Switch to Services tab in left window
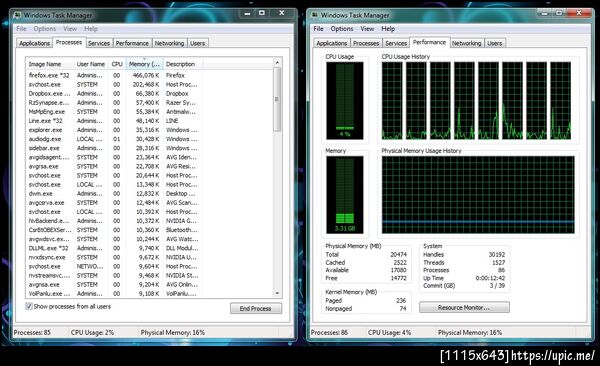This screenshot has height=366, width=600. (99, 43)
